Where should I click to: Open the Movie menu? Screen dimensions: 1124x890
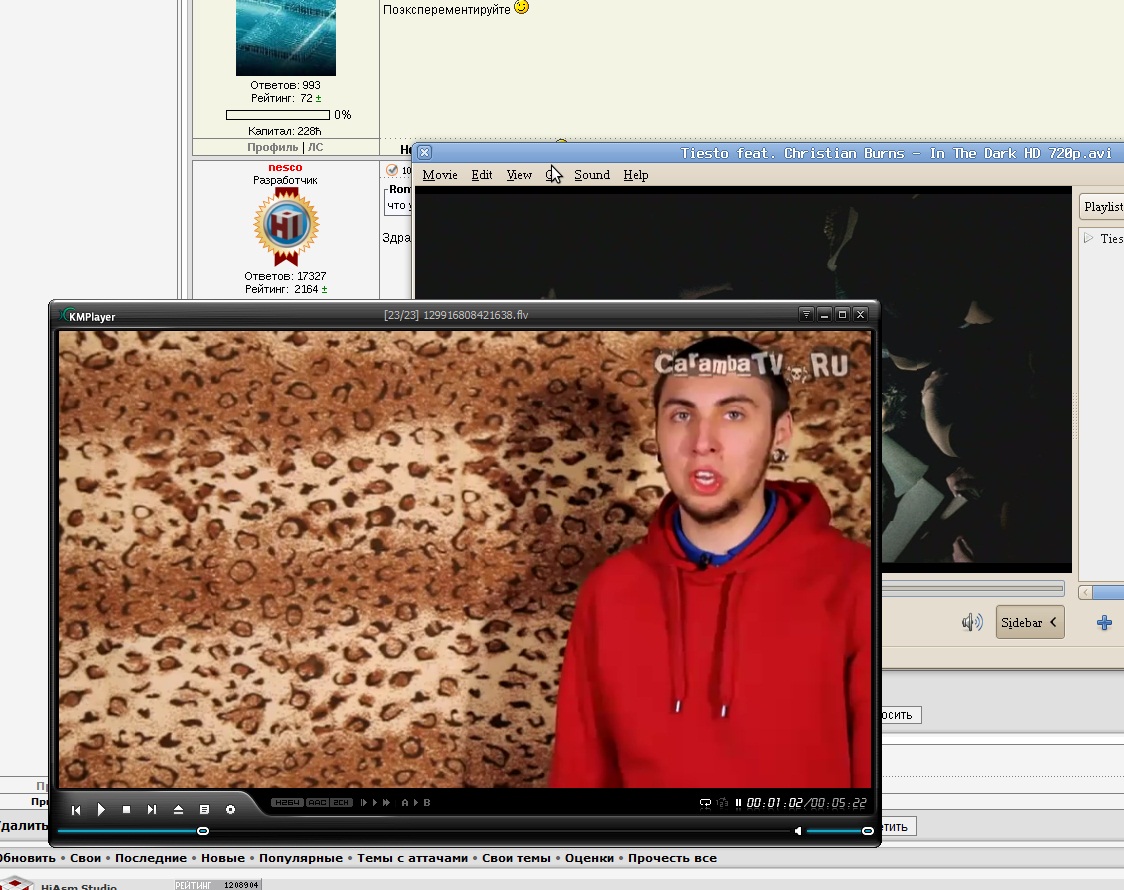tap(439, 175)
